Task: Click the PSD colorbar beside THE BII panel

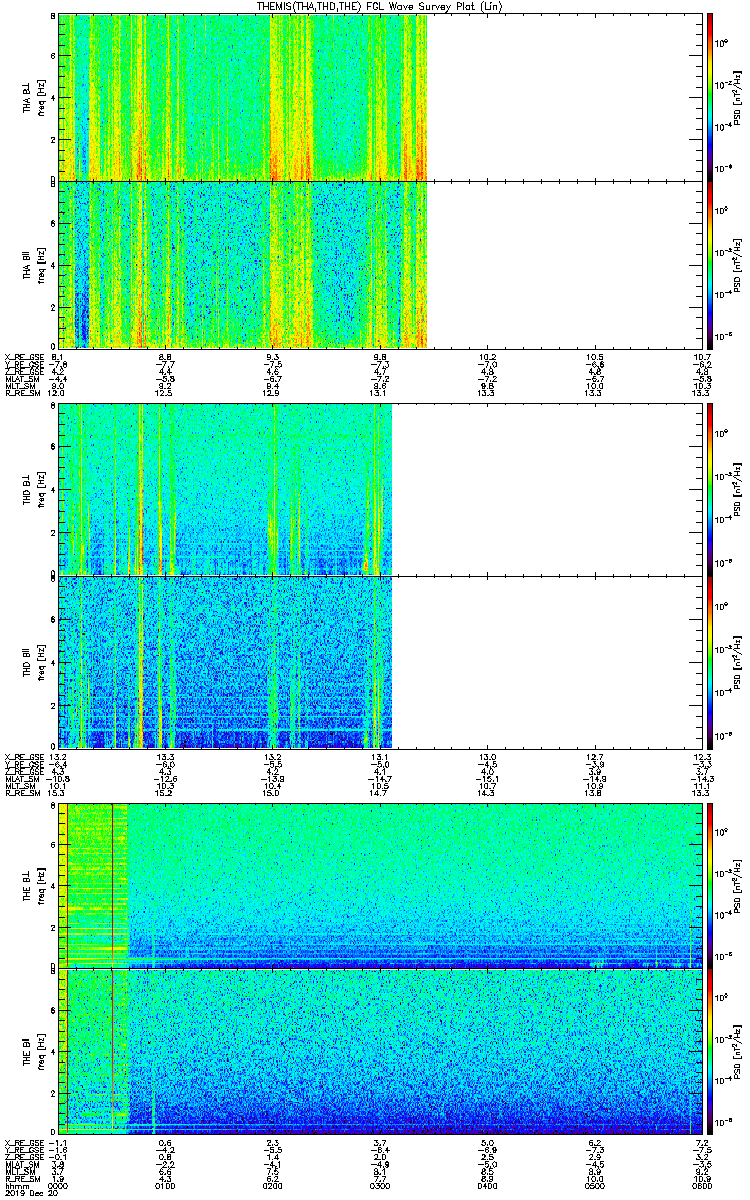Action: click(709, 1053)
